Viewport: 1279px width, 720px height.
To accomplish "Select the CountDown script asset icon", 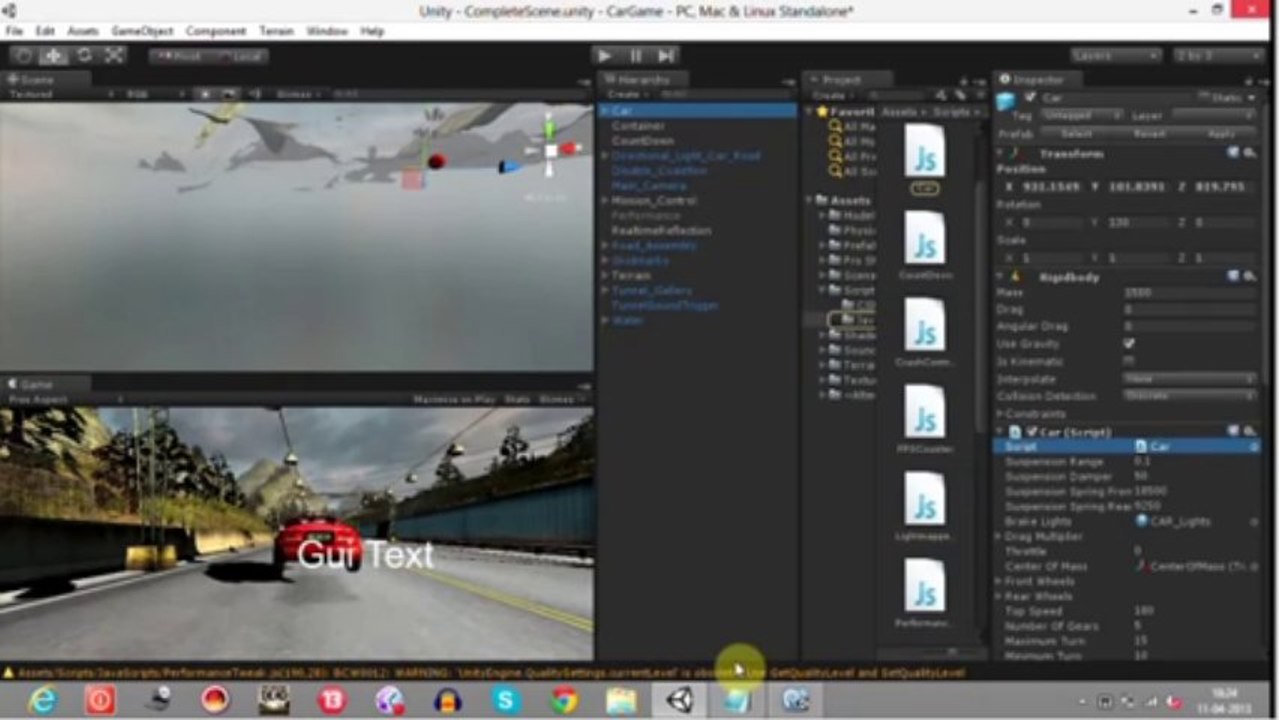I will click(x=925, y=239).
